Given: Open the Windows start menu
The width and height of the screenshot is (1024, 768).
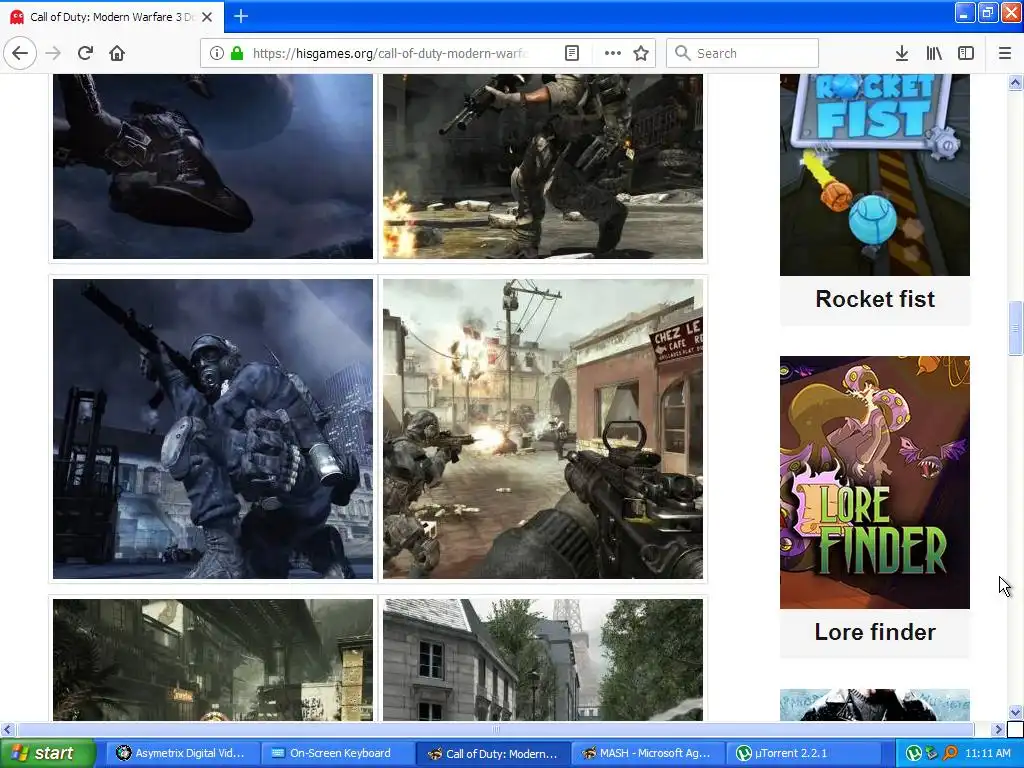Looking at the screenshot, I should (x=47, y=753).
